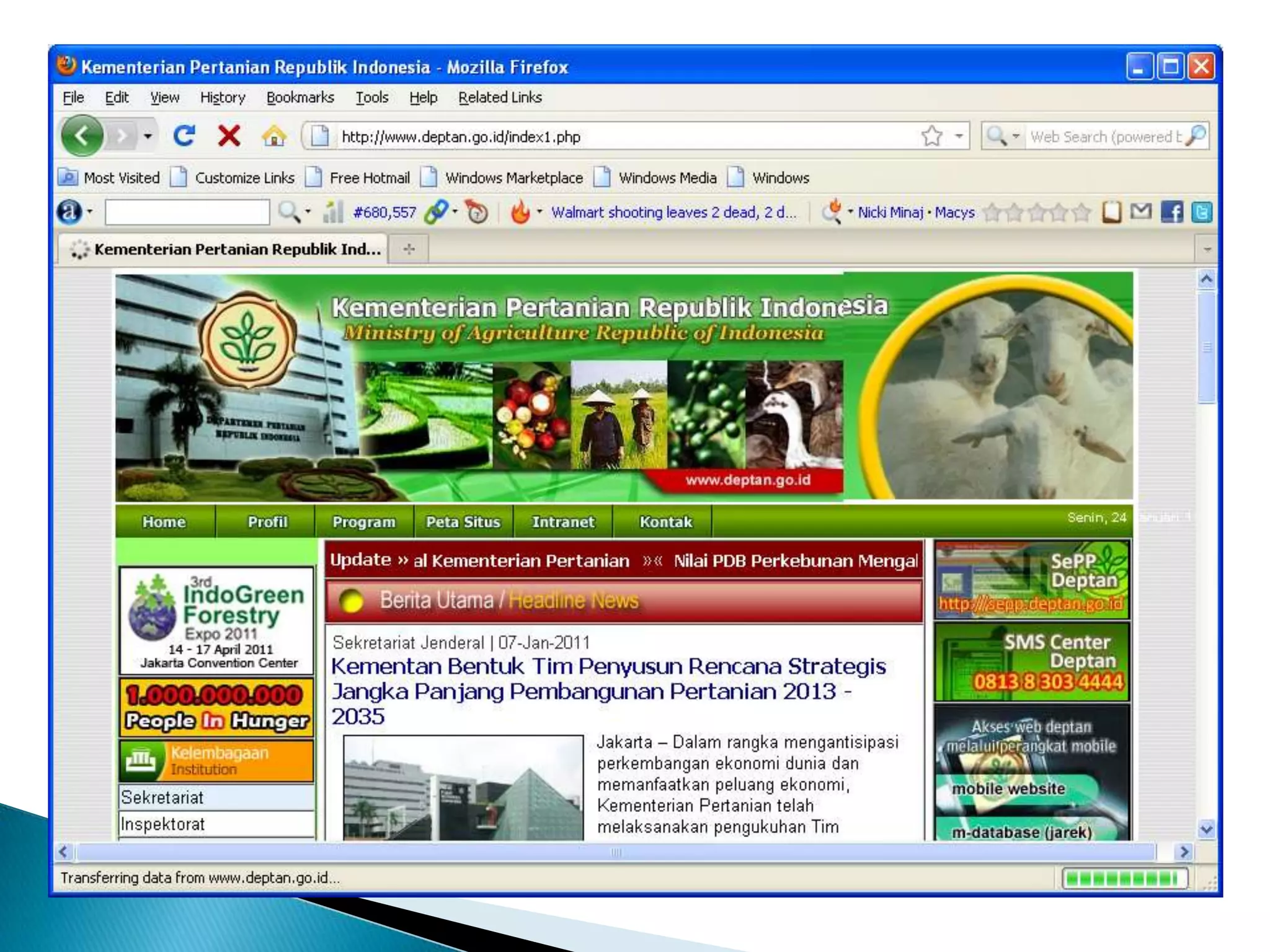
Task: Open the back/forward history dropdown arrow
Action: tap(148, 136)
